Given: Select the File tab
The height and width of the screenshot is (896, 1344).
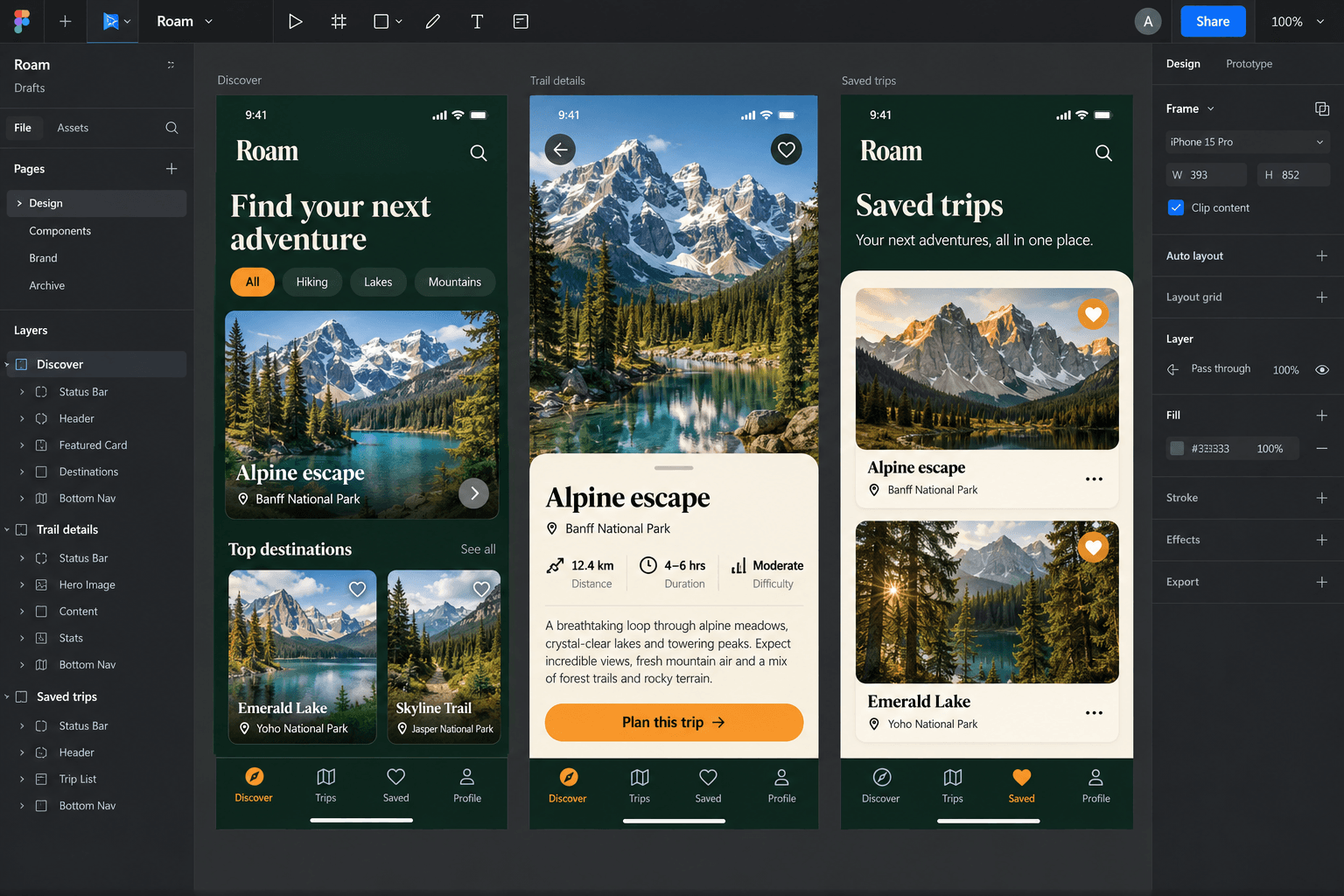Looking at the screenshot, I should [23, 128].
